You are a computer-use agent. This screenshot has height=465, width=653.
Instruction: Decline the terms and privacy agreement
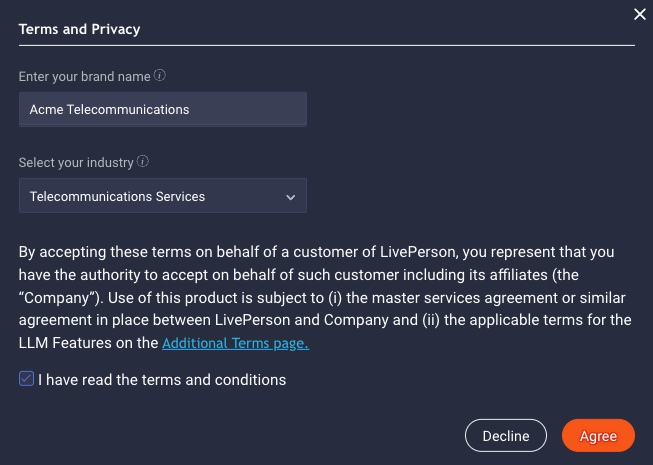tap(506, 435)
